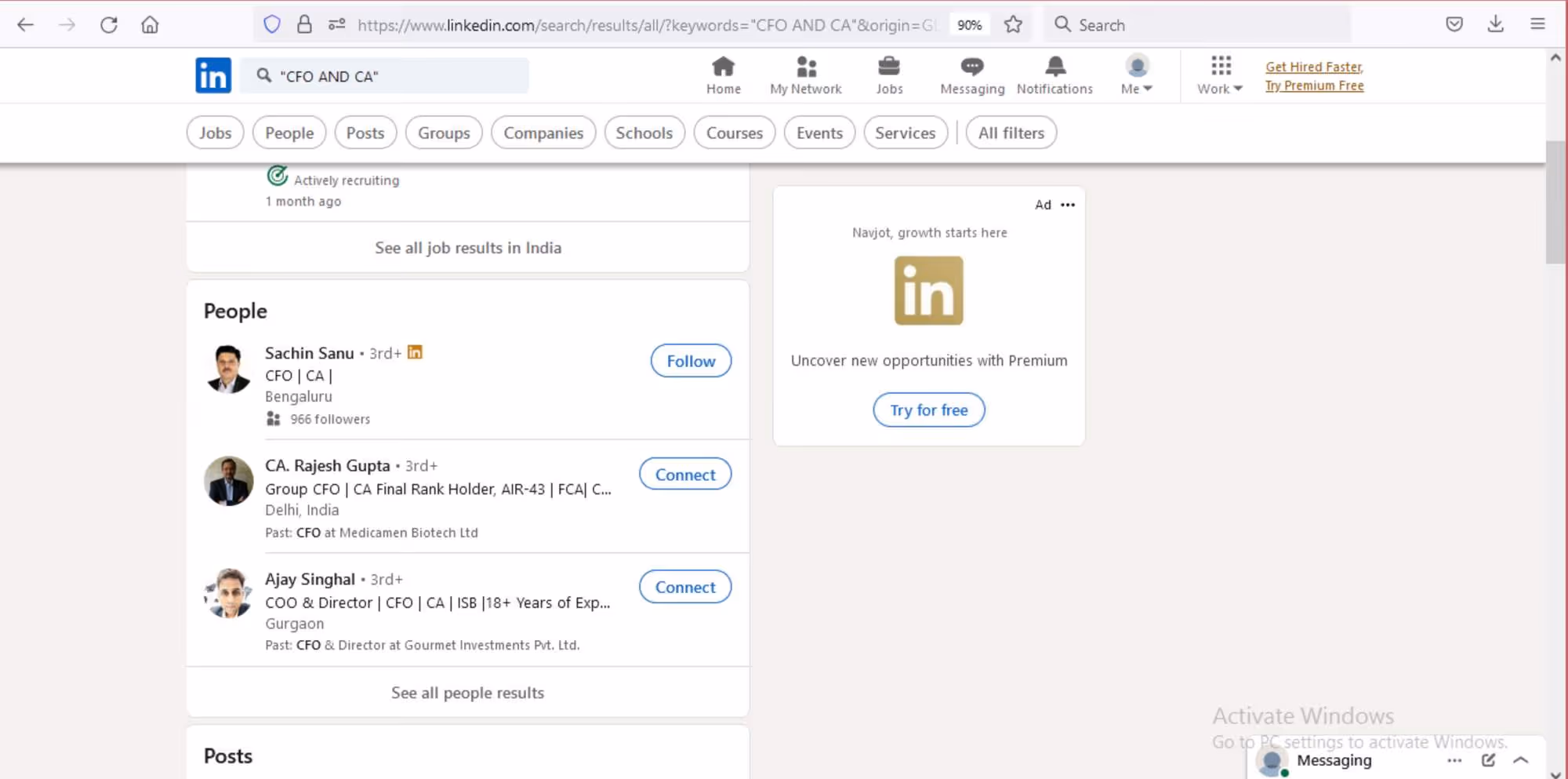The height and width of the screenshot is (779, 1568).
Task: Filter results by People
Action: point(289,133)
